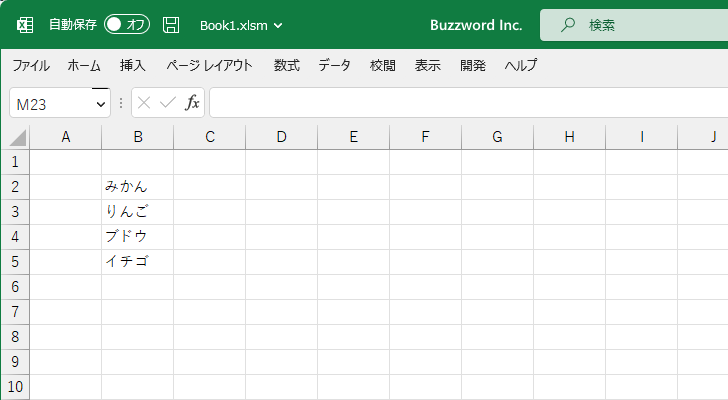Open the 挿入 tab
Image resolution: width=728 pixels, height=400 pixels.
[133, 65]
